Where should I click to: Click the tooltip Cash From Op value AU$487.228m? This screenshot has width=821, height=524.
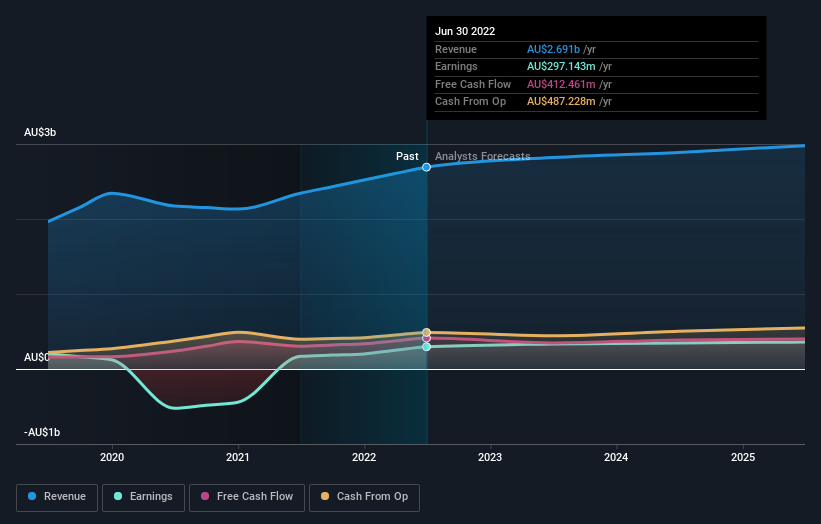(561, 102)
